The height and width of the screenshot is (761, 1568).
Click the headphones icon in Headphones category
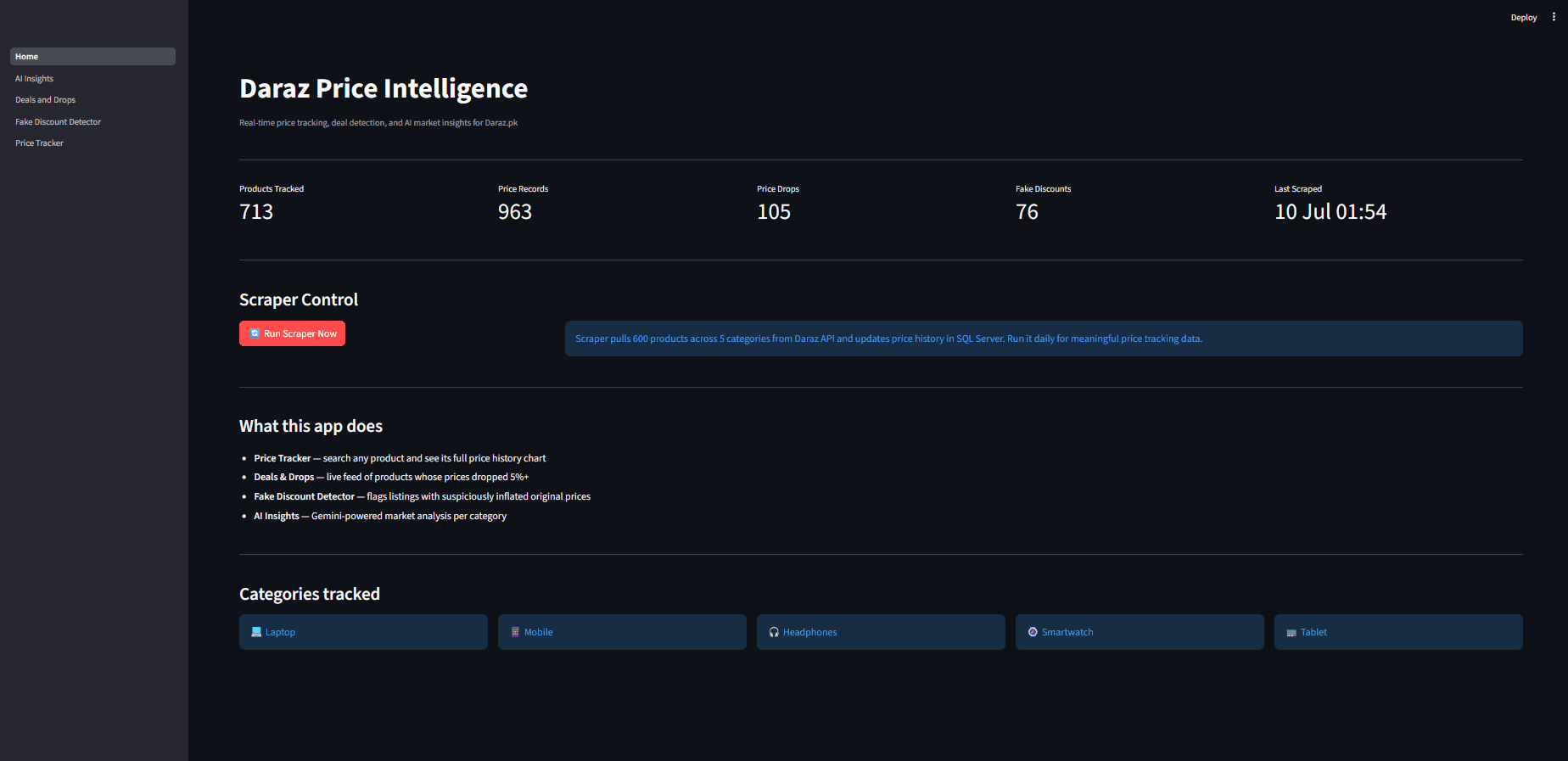pos(774,632)
